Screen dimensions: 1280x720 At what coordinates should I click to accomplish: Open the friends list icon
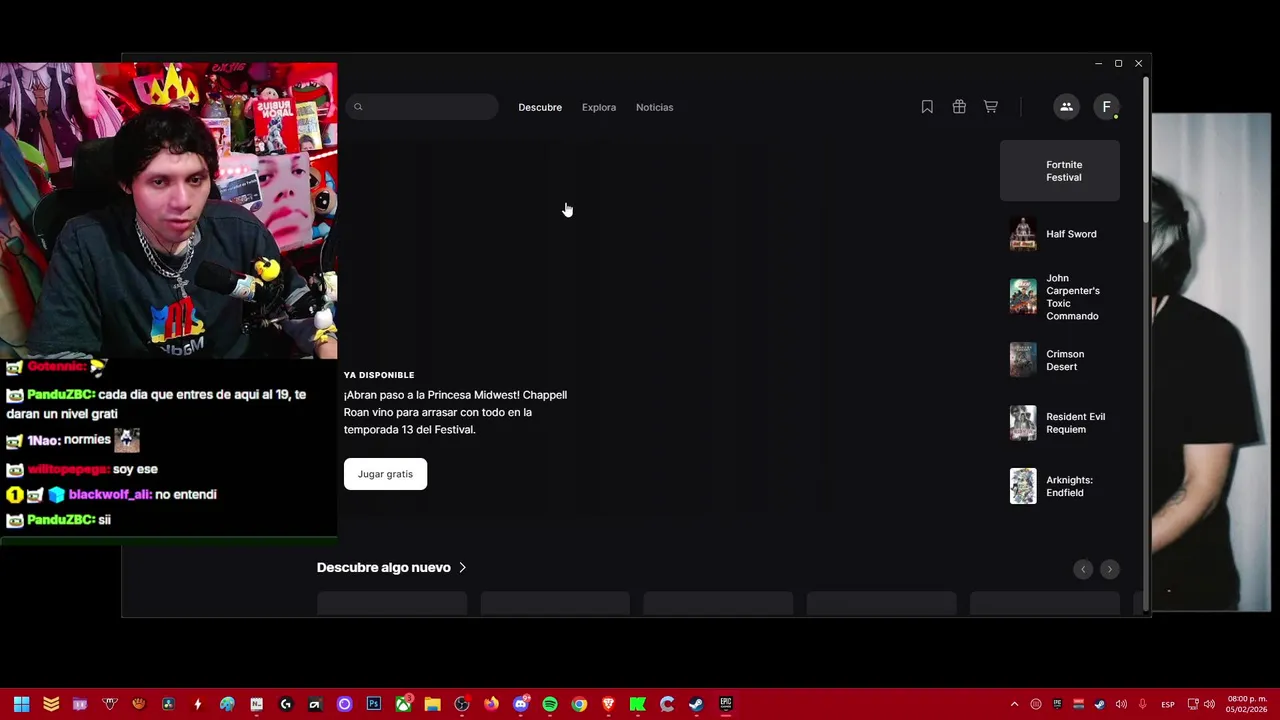click(x=1066, y=107)
